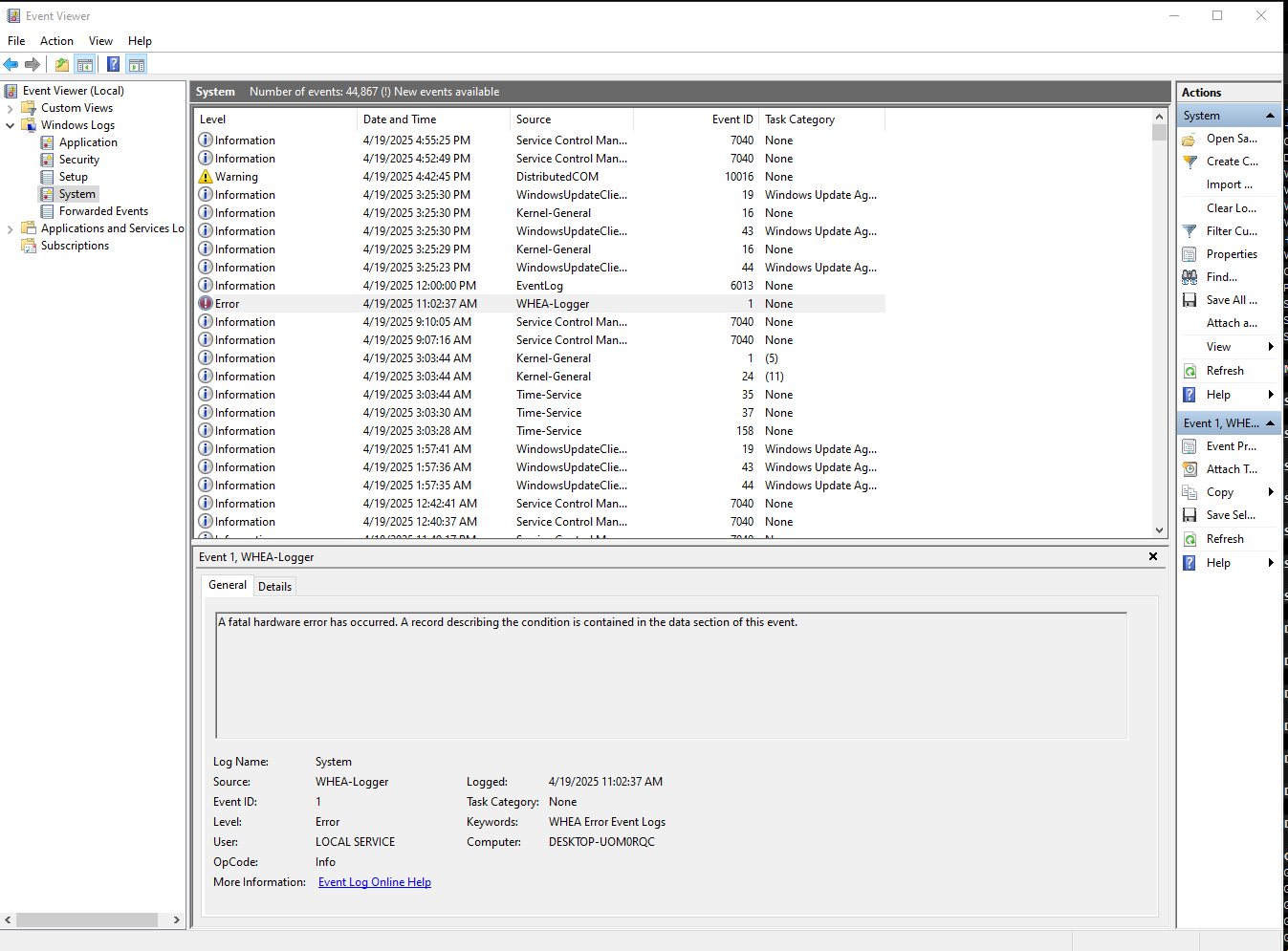
Task: Click the Refresh icon under System actions
Action: pyautogui.click(x=1190, y=371)
